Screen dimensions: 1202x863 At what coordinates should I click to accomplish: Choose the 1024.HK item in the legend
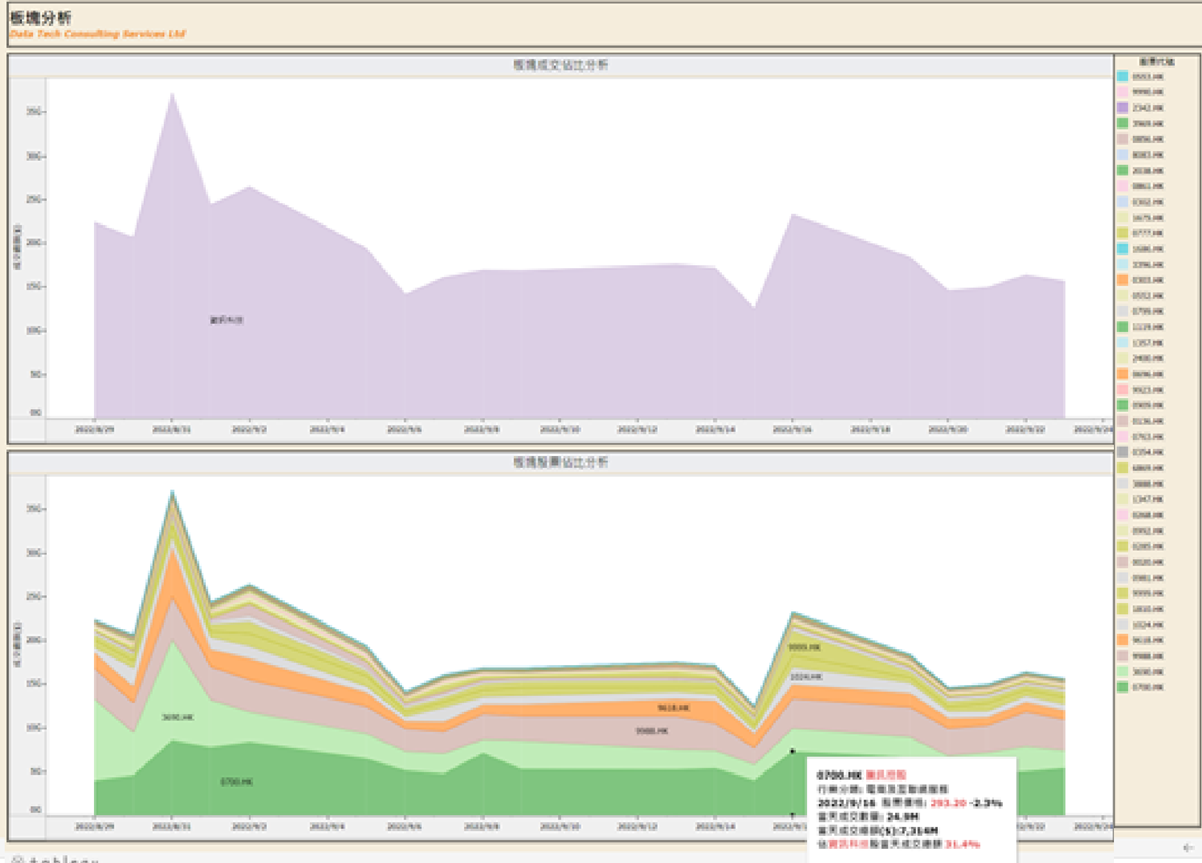coord(1146,624)
